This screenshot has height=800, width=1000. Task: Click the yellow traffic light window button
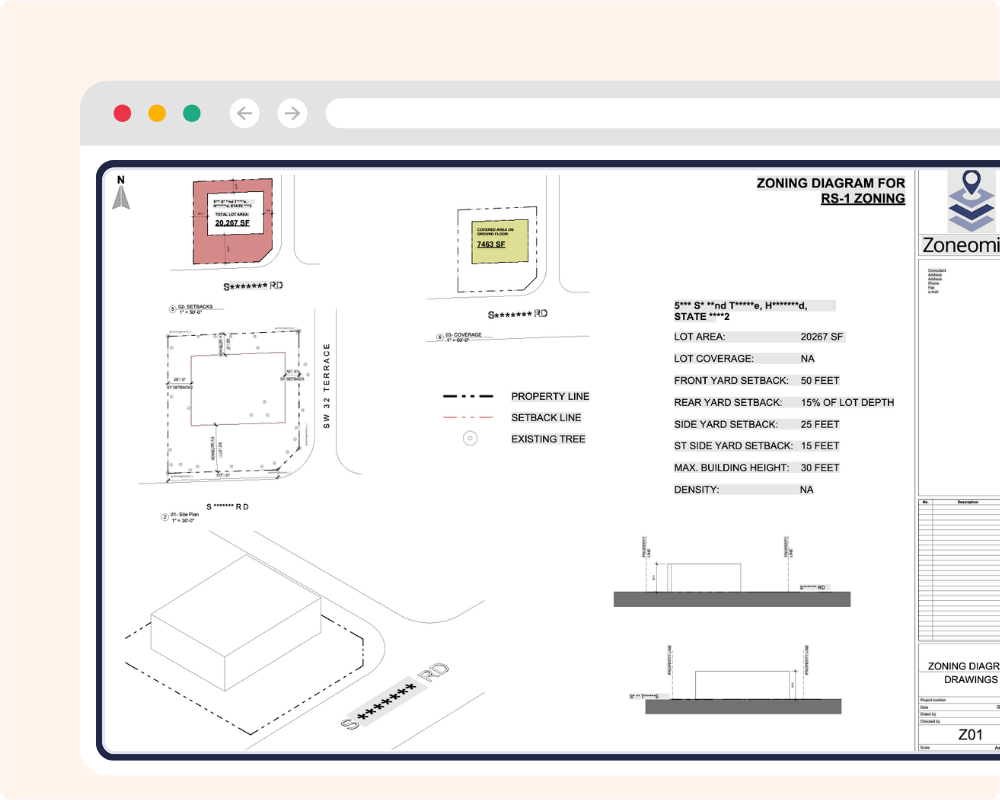[x=157, y=113]
